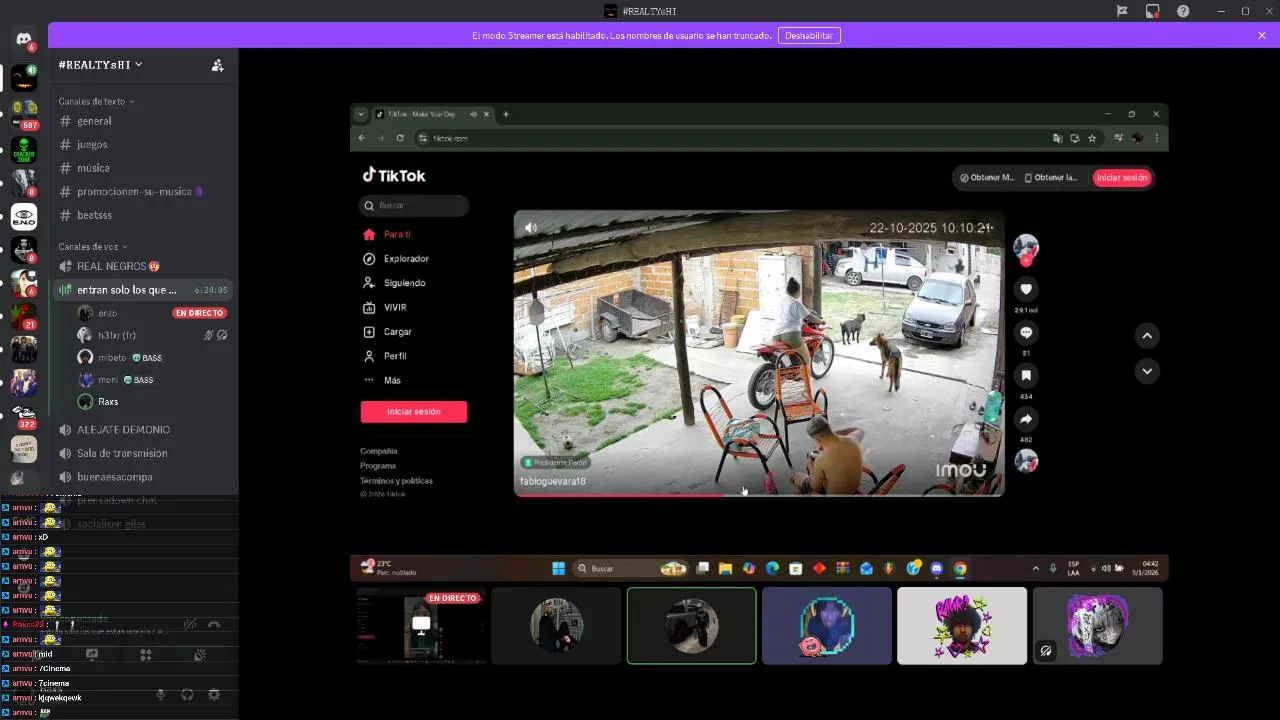The height and width of the screenshot is (720, 1280).
Task: Click the Compañía footer link
Action: click(379, 451)
